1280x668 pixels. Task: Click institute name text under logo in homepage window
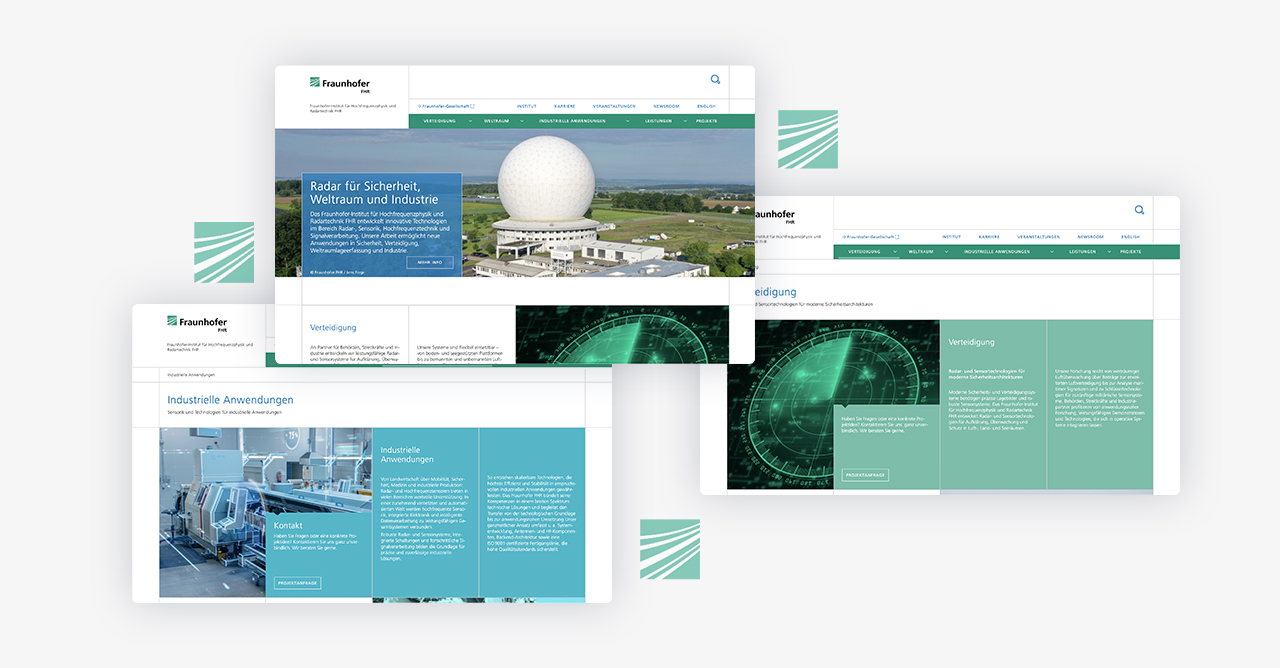coord(352,109)
